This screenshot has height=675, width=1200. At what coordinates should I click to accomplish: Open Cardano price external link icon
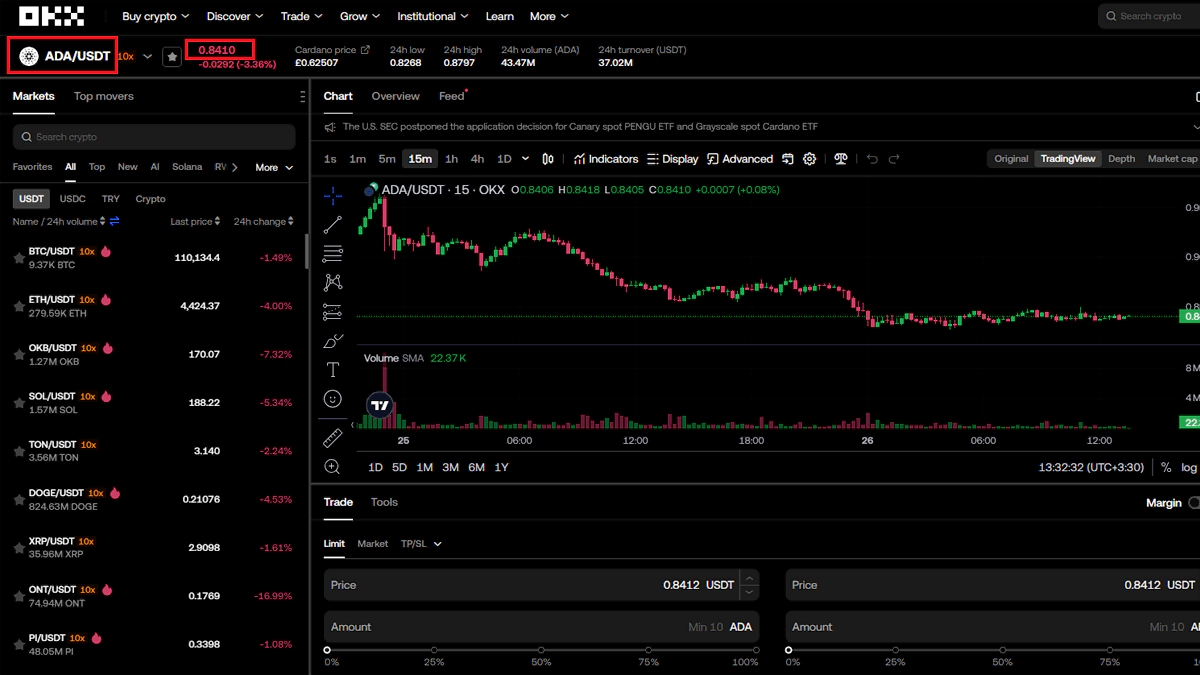tap(365, 50)
